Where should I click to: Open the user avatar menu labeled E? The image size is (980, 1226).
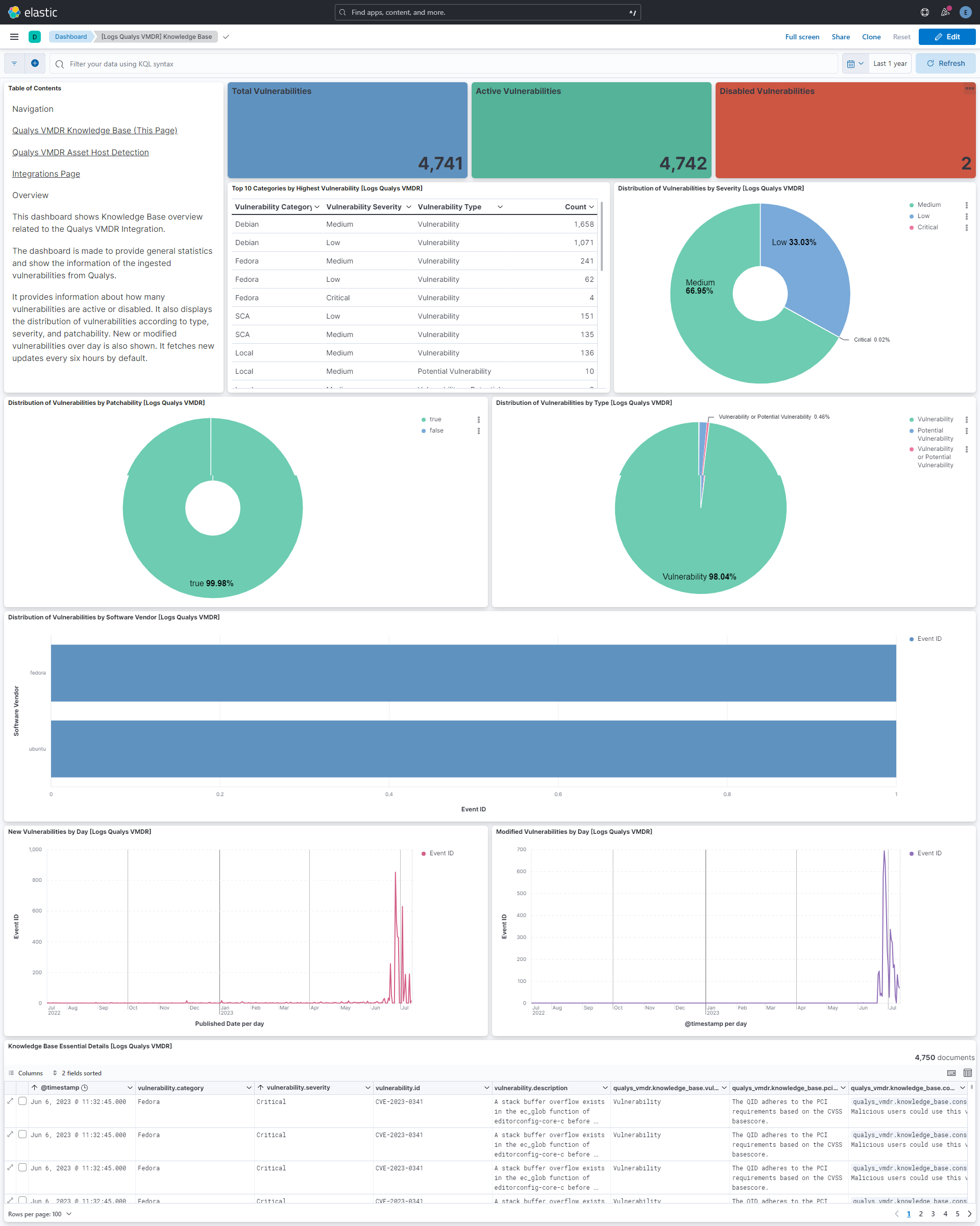pyautogui.click(x=965, y=12)
